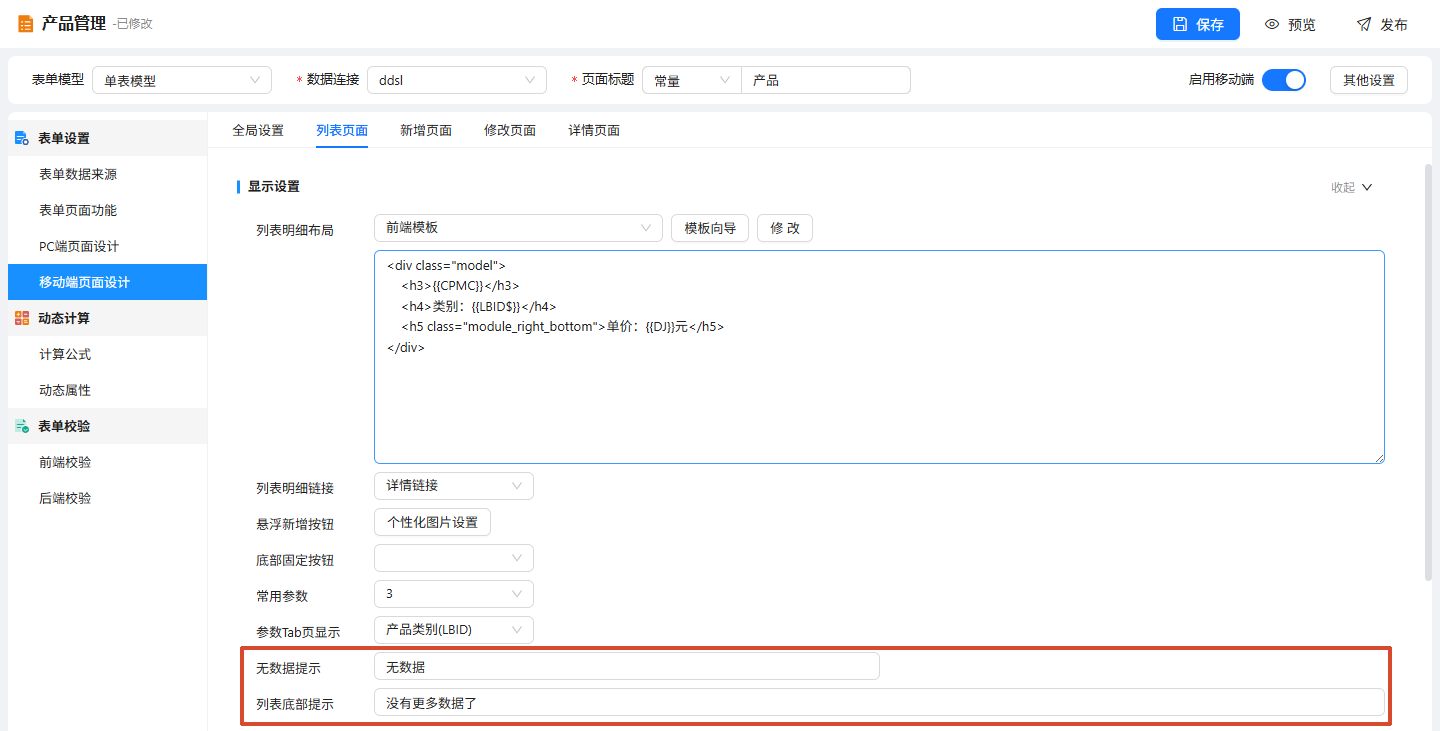Click the 无数据提示 input field
Screen dimensions: 1440x731
[x=627, y=666]
